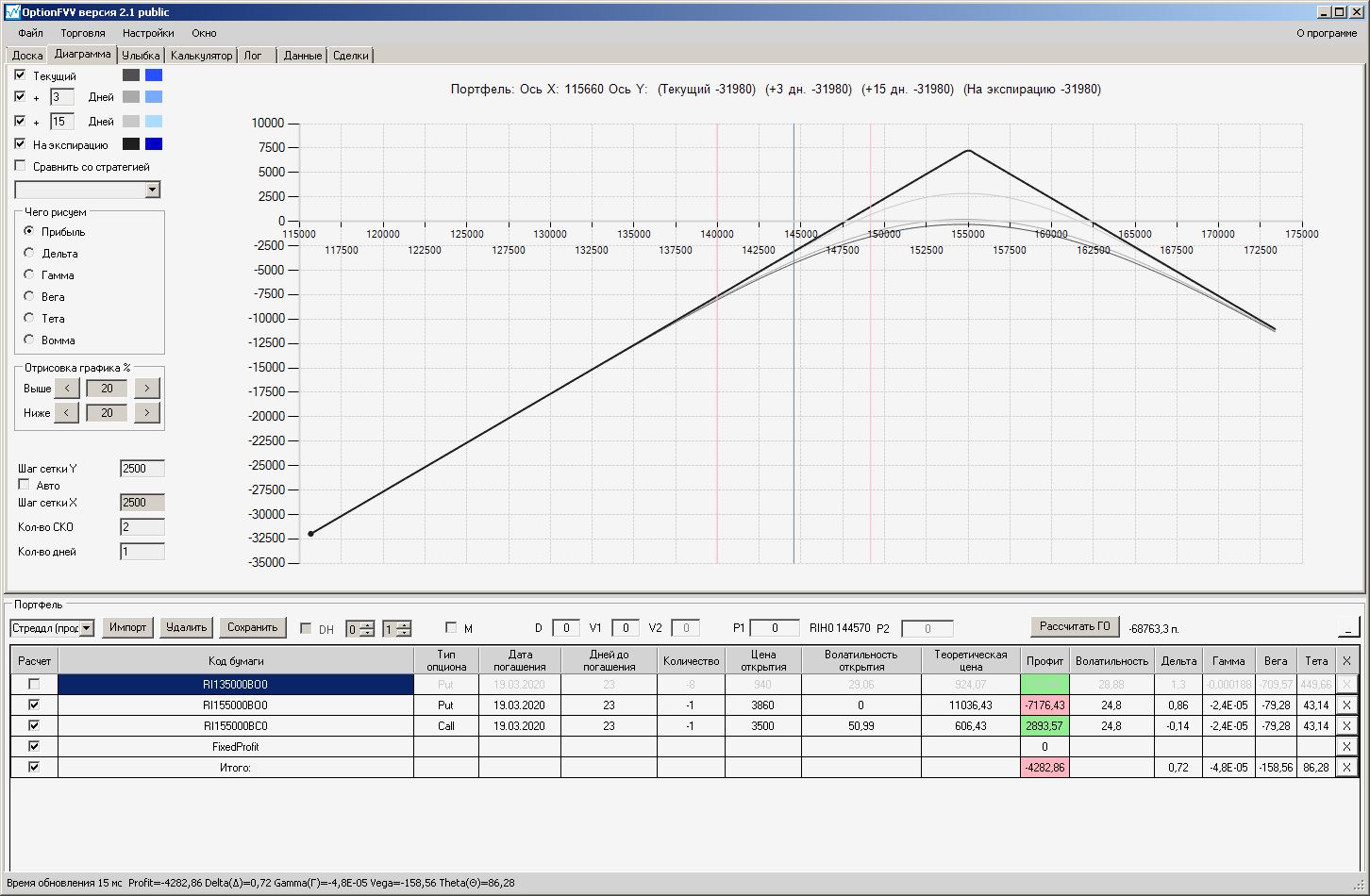This screenshot has width=1370, height=896.
Task: Pick the На экспирацию black swatch
Action: click(131, 144)
